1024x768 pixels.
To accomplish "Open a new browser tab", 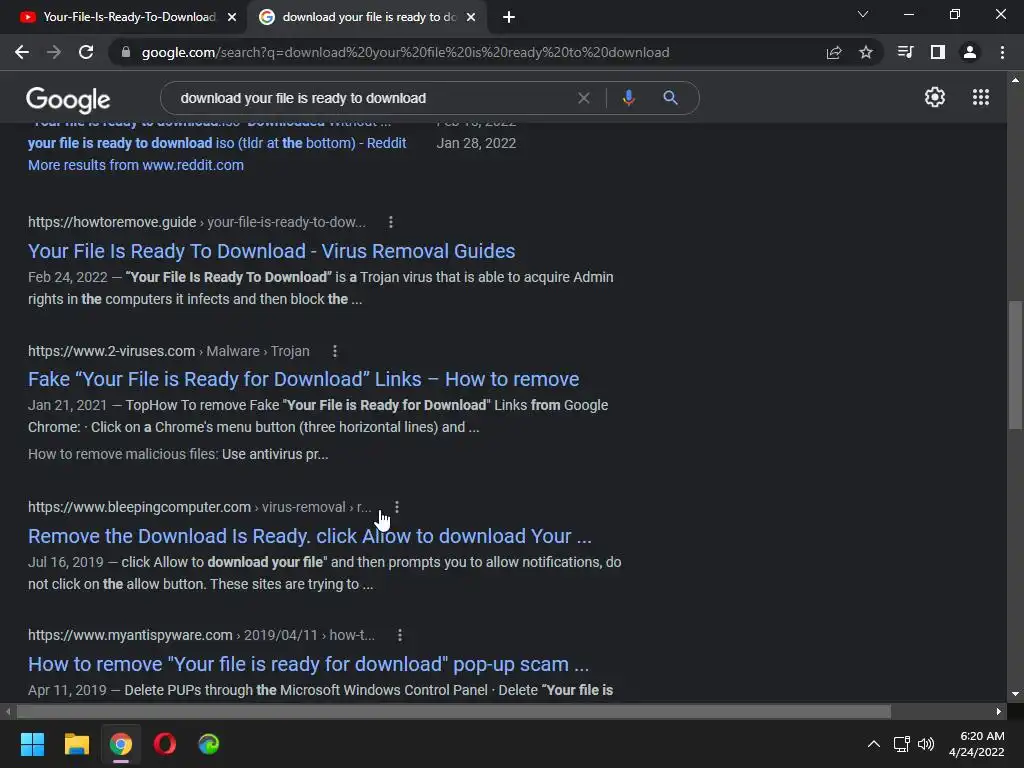I will [509, 17].
